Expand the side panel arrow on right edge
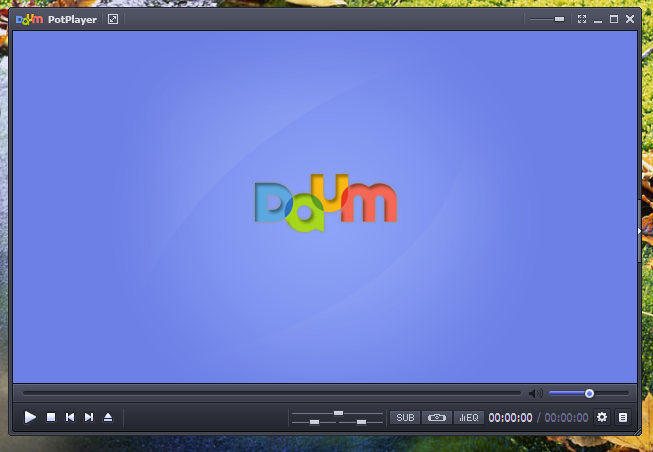 point(639,230)
